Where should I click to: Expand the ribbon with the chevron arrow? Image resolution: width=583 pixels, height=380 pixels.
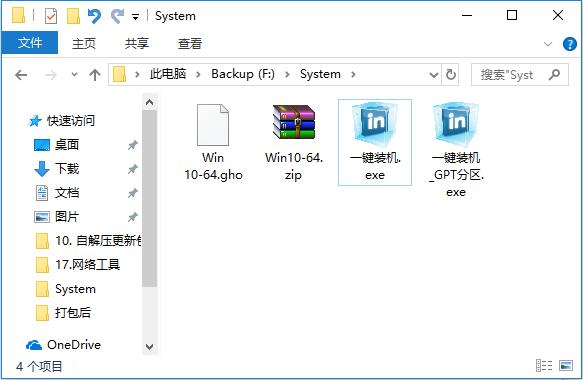tap(548, 44)
